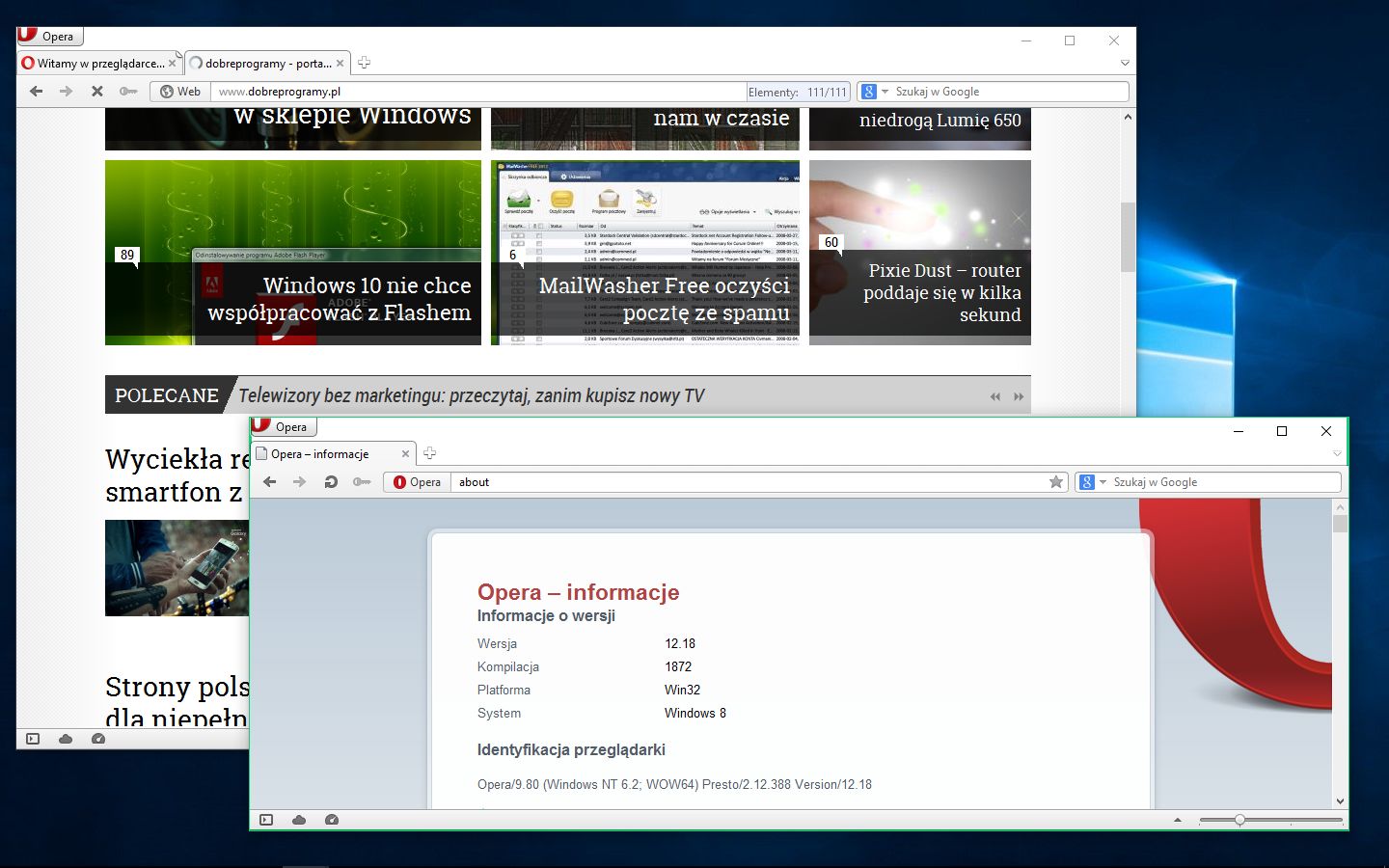Bookmark page with the star icon
This screenshot has height=868, width=1389.
point(1056,482)
